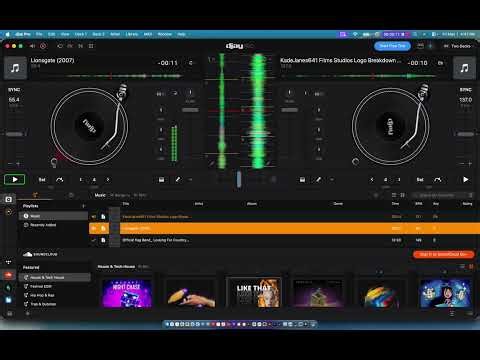Halve the loop length on deck 2

(x=372, y=180)
